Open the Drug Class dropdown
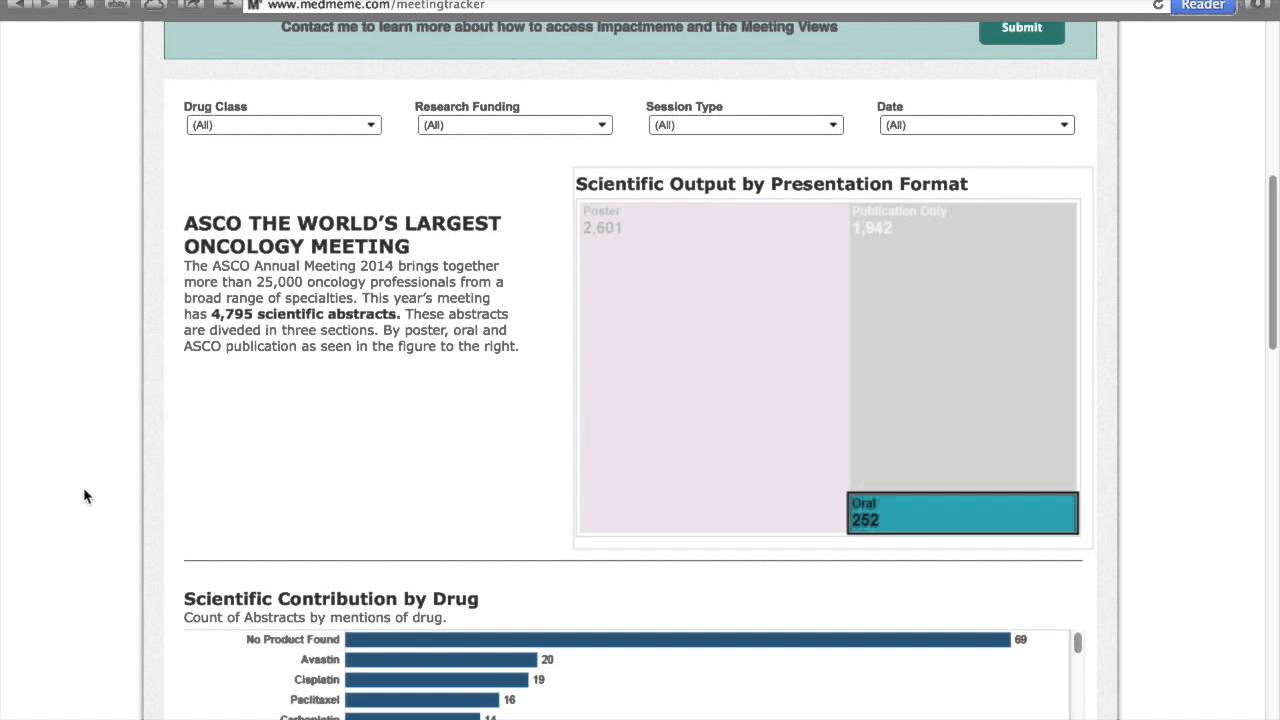Image resolution: width=1280 pixels, height=720 pixels. click(284, 125)
